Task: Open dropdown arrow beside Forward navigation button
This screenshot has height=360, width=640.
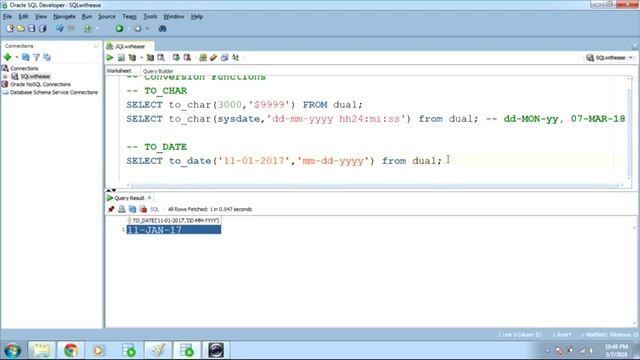Action: 147,29
